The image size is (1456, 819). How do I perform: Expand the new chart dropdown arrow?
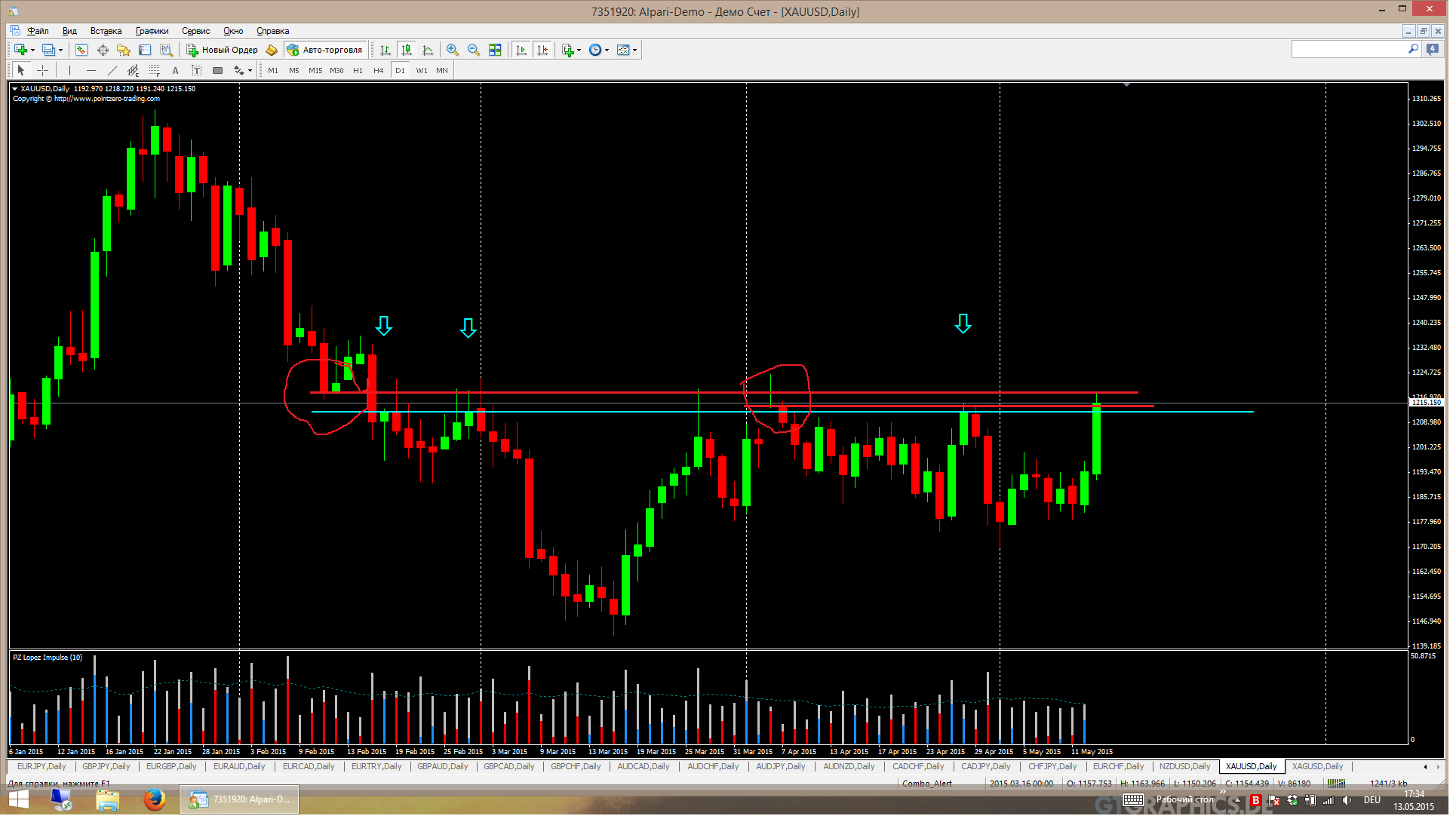32,50
